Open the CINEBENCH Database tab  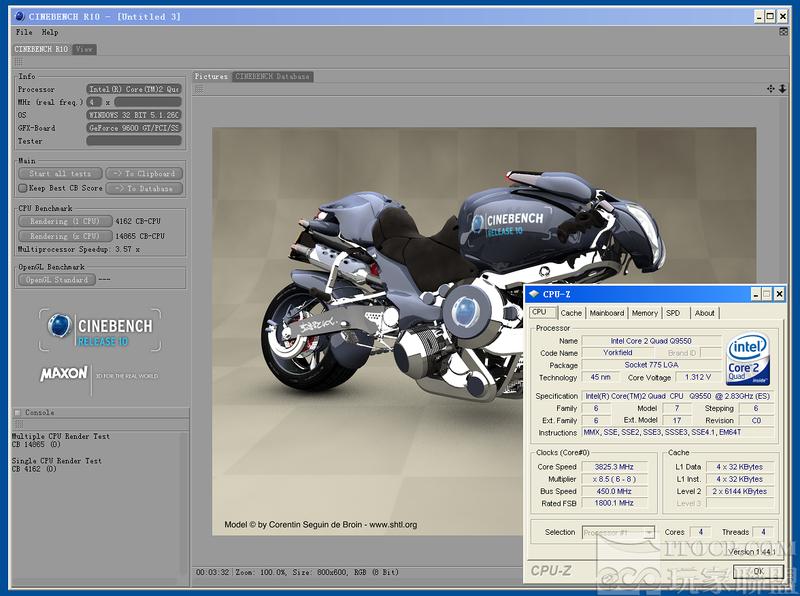click(x=272, y=77)
